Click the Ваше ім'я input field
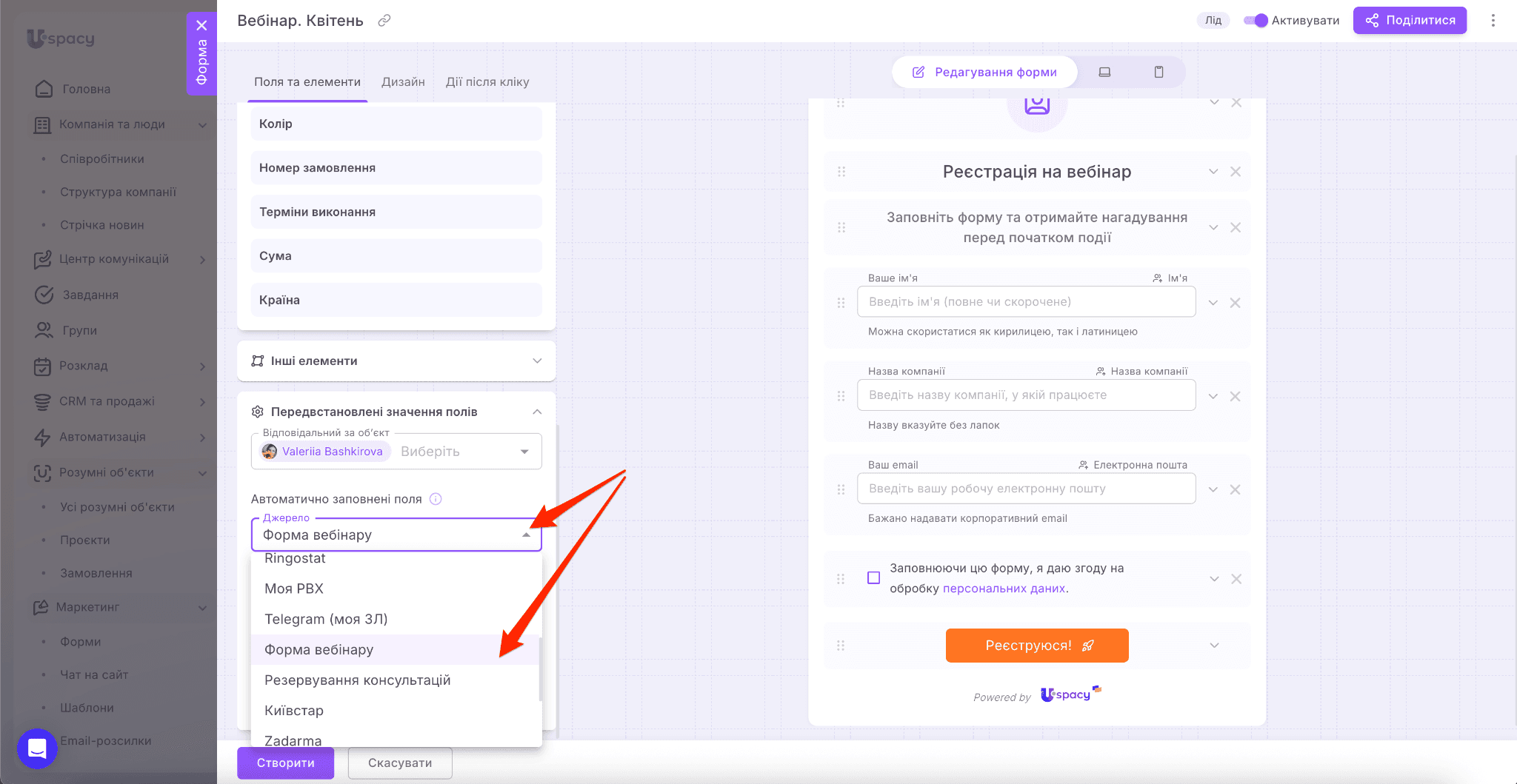Image resolution: width=1517 pixels, height=784 pixels. pyautogui.click(x=1026, y=302)
